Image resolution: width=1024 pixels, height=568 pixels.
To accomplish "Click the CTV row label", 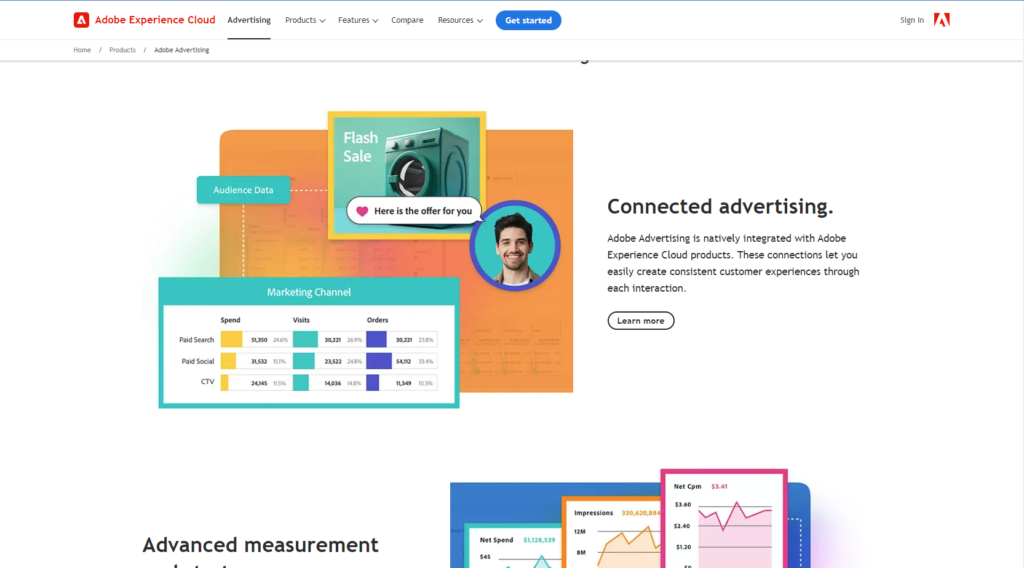I will pos(207,382).
